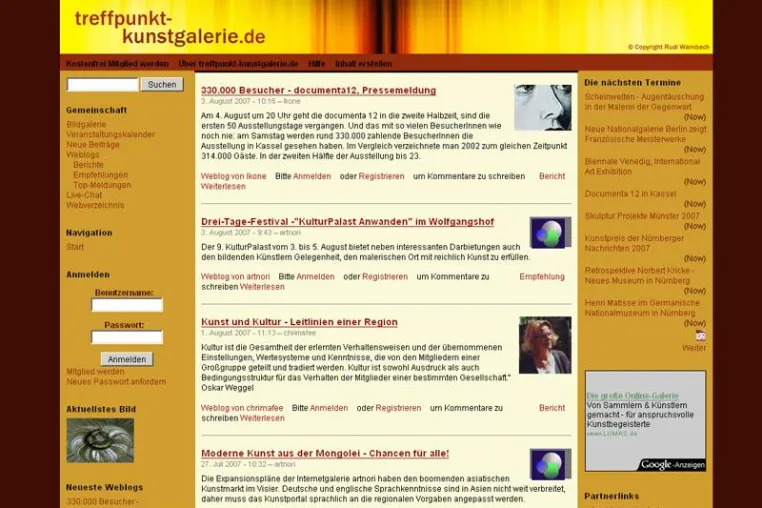Open Empfehlungen sub-link
The image size is (762, 508).
pos(100,175)
